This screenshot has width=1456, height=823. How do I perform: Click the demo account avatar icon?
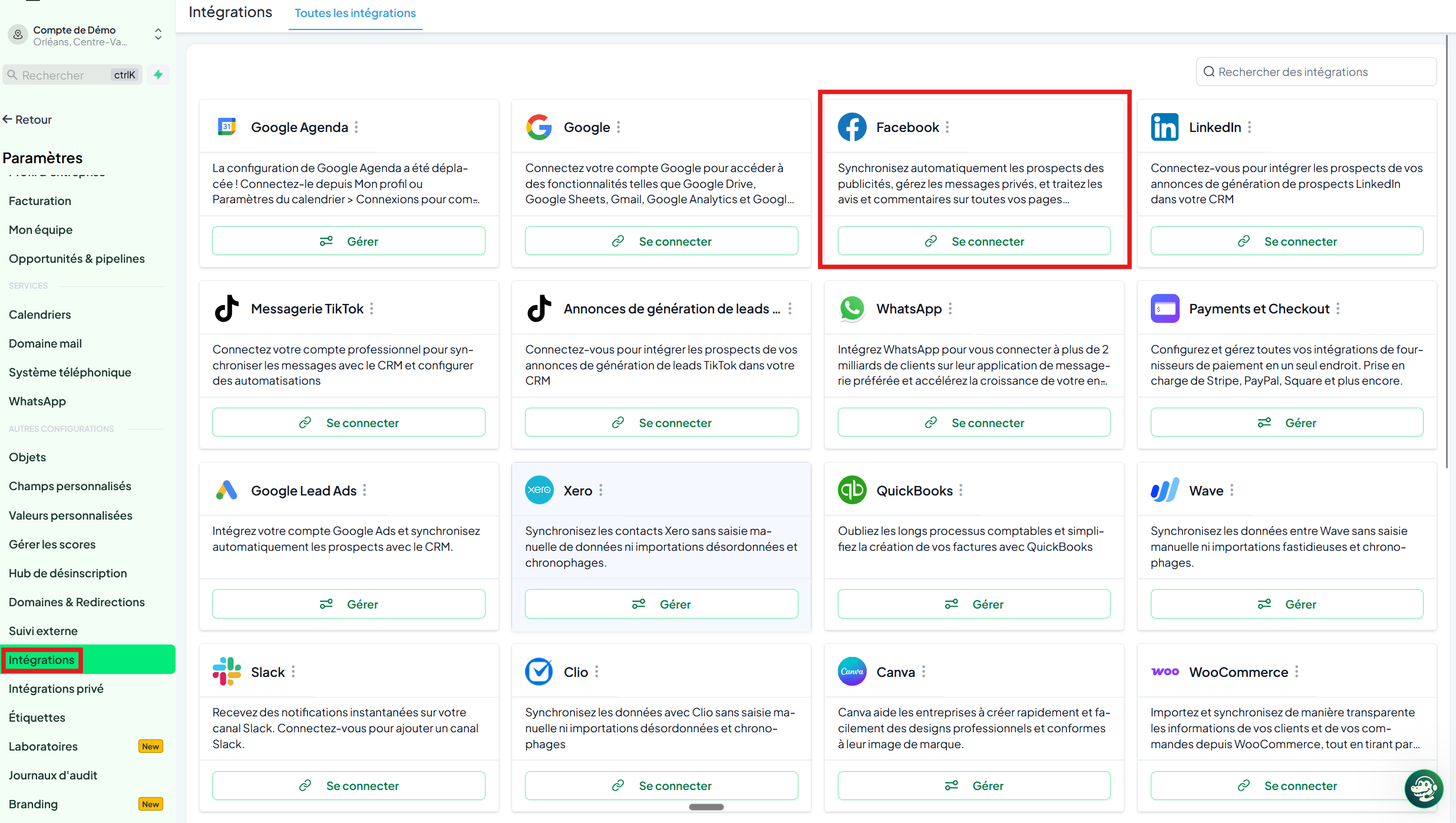(x=18, y=35)
